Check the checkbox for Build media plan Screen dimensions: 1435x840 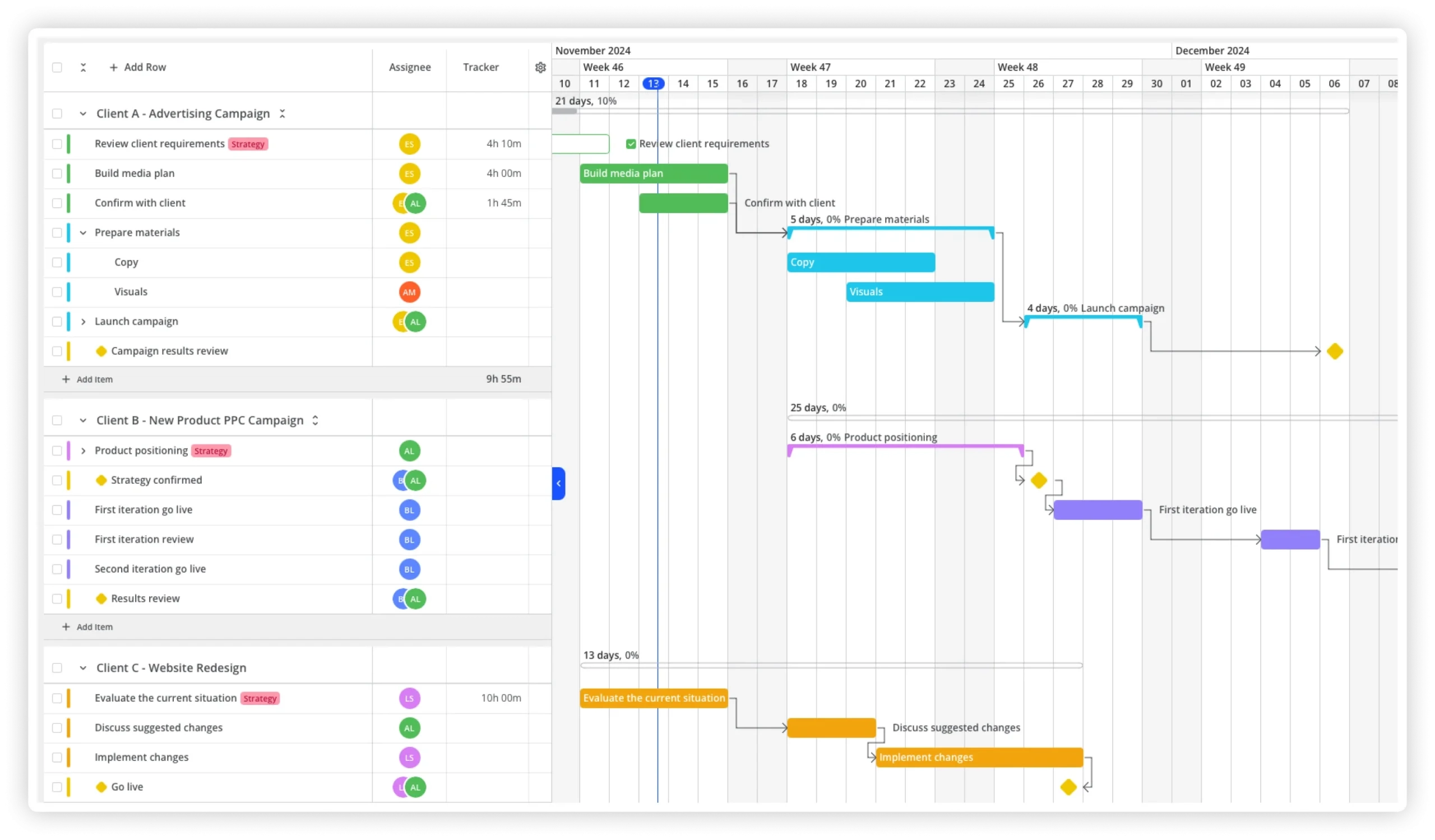click(58, 174)
